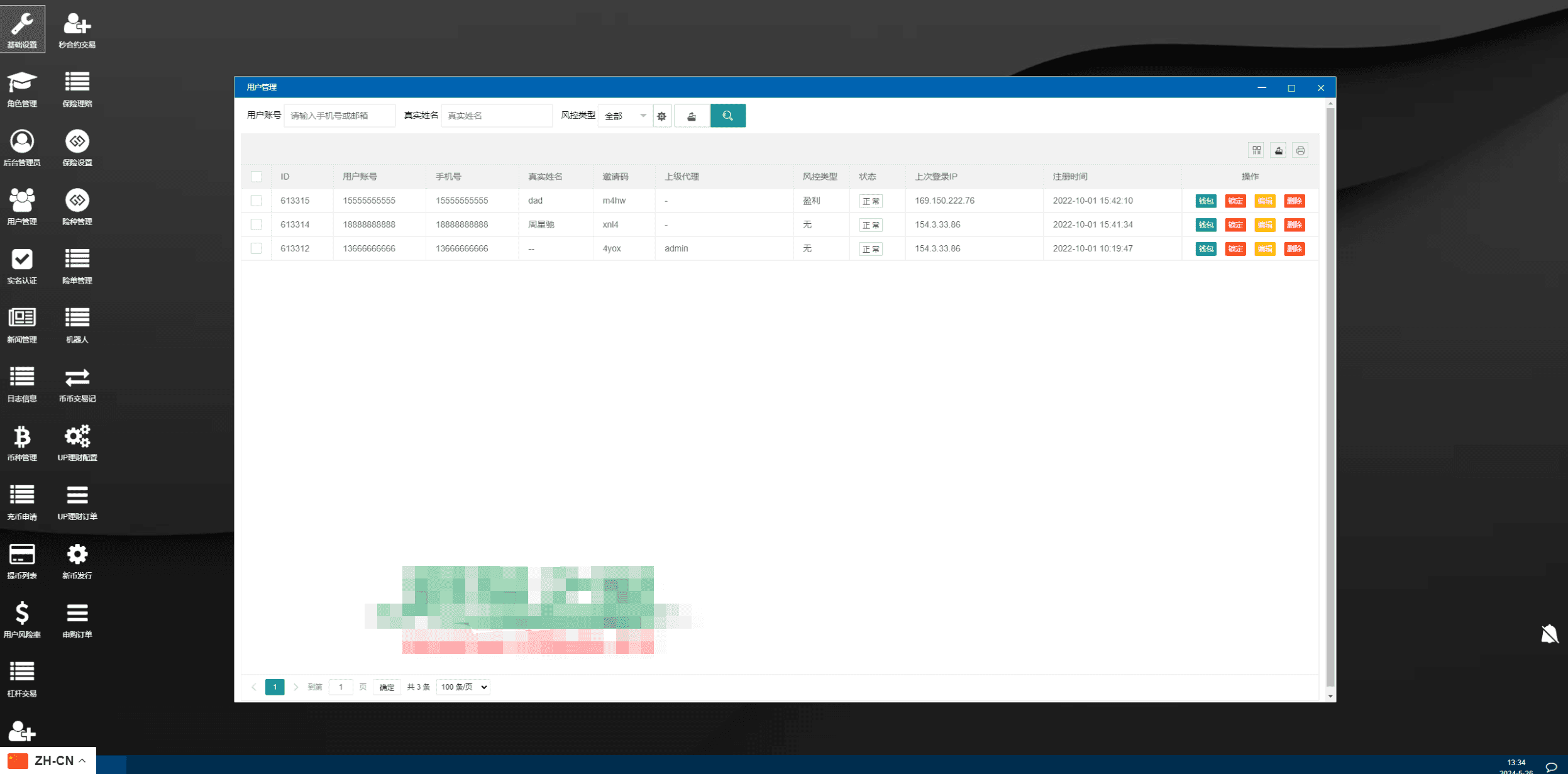The width and height of the screenshot is (1568, 774).
Task: Tick checkbox for user 613312
Action: click(256, 248)
